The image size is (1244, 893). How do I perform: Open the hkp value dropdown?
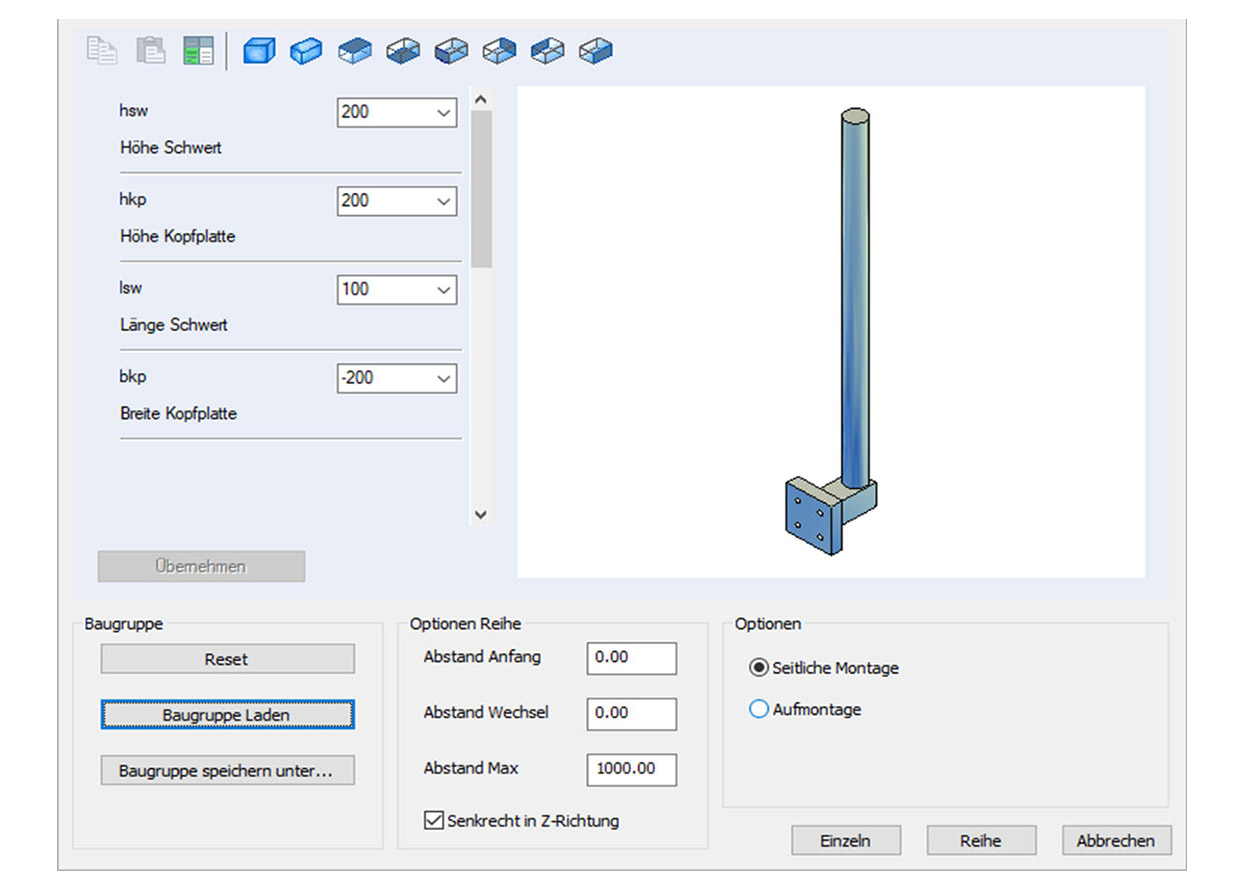click(444, 201)
